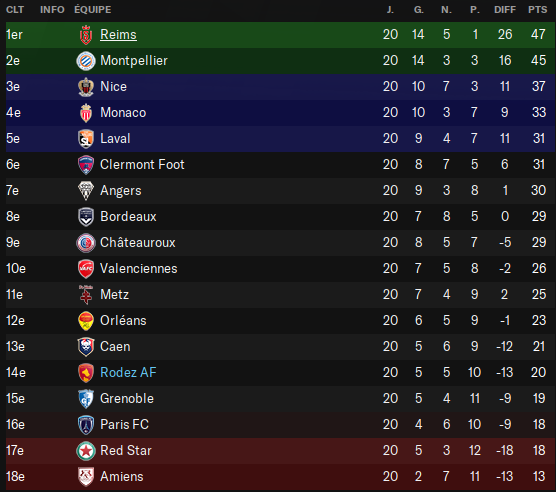Click the Châteauroux round badge
556x492 pixels.
click(86, 243)
